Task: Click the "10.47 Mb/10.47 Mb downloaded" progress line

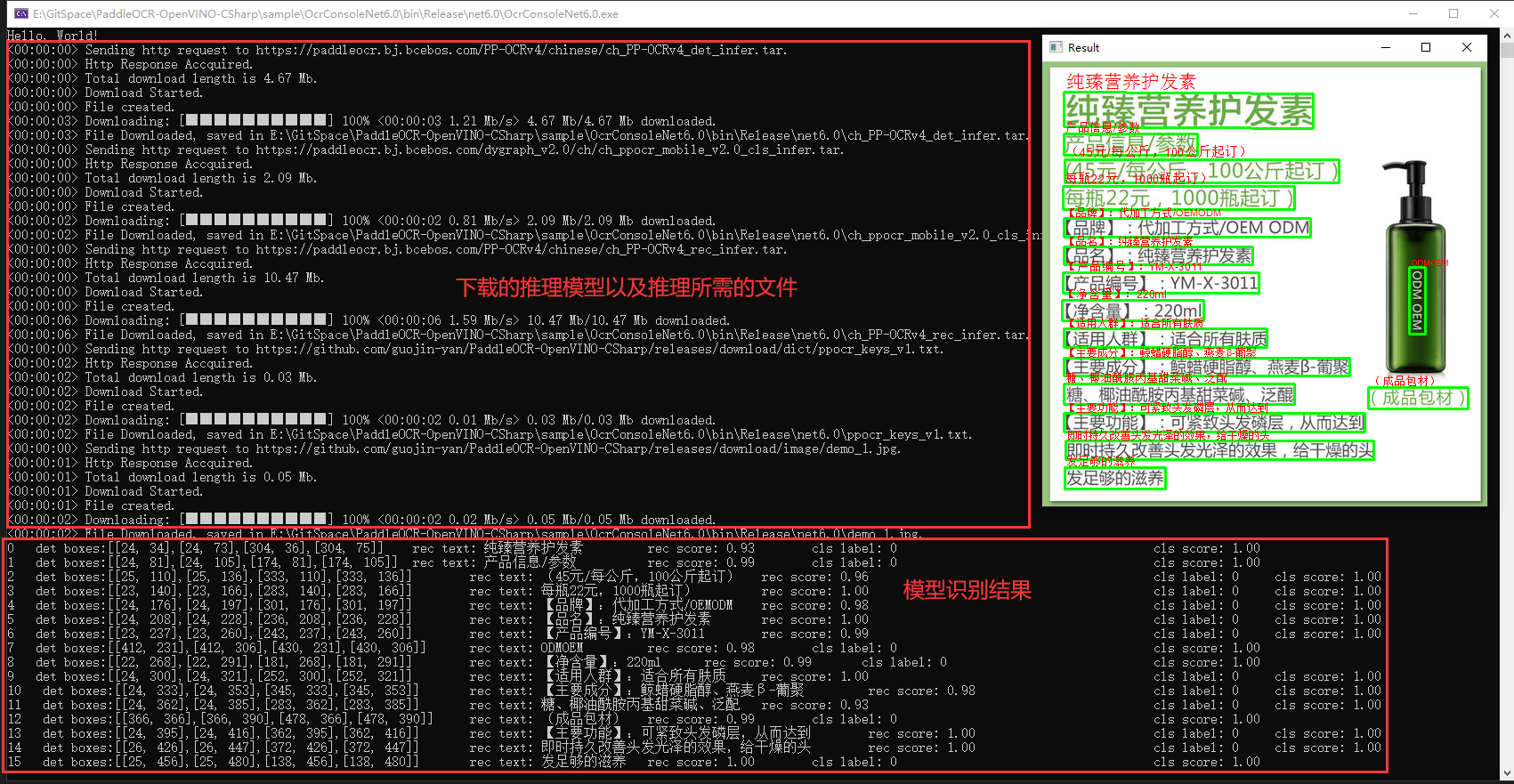Action: coord(368,320)
